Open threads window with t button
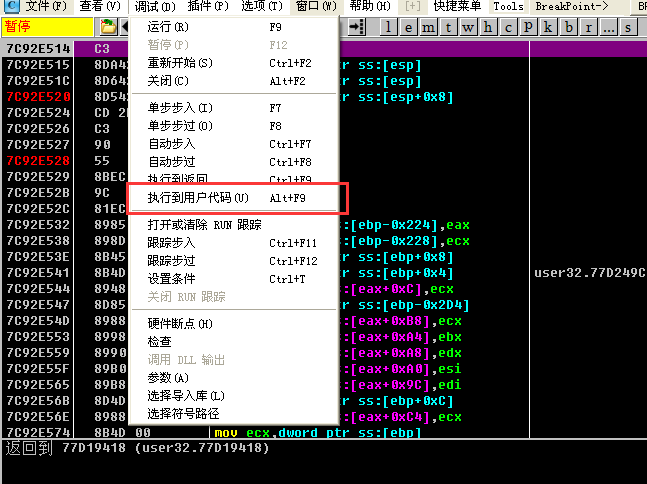 [x=448, y=27]
